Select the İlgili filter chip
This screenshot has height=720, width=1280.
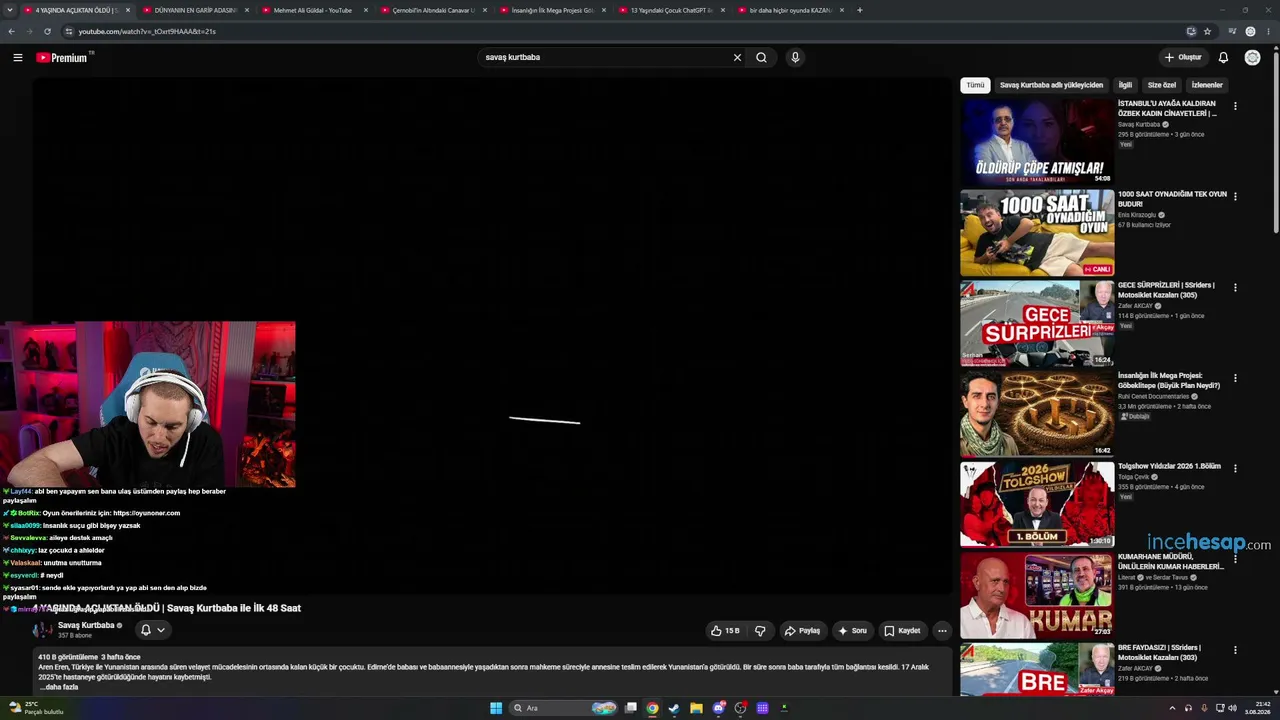pyautogui.click(x=1125, y=85)
